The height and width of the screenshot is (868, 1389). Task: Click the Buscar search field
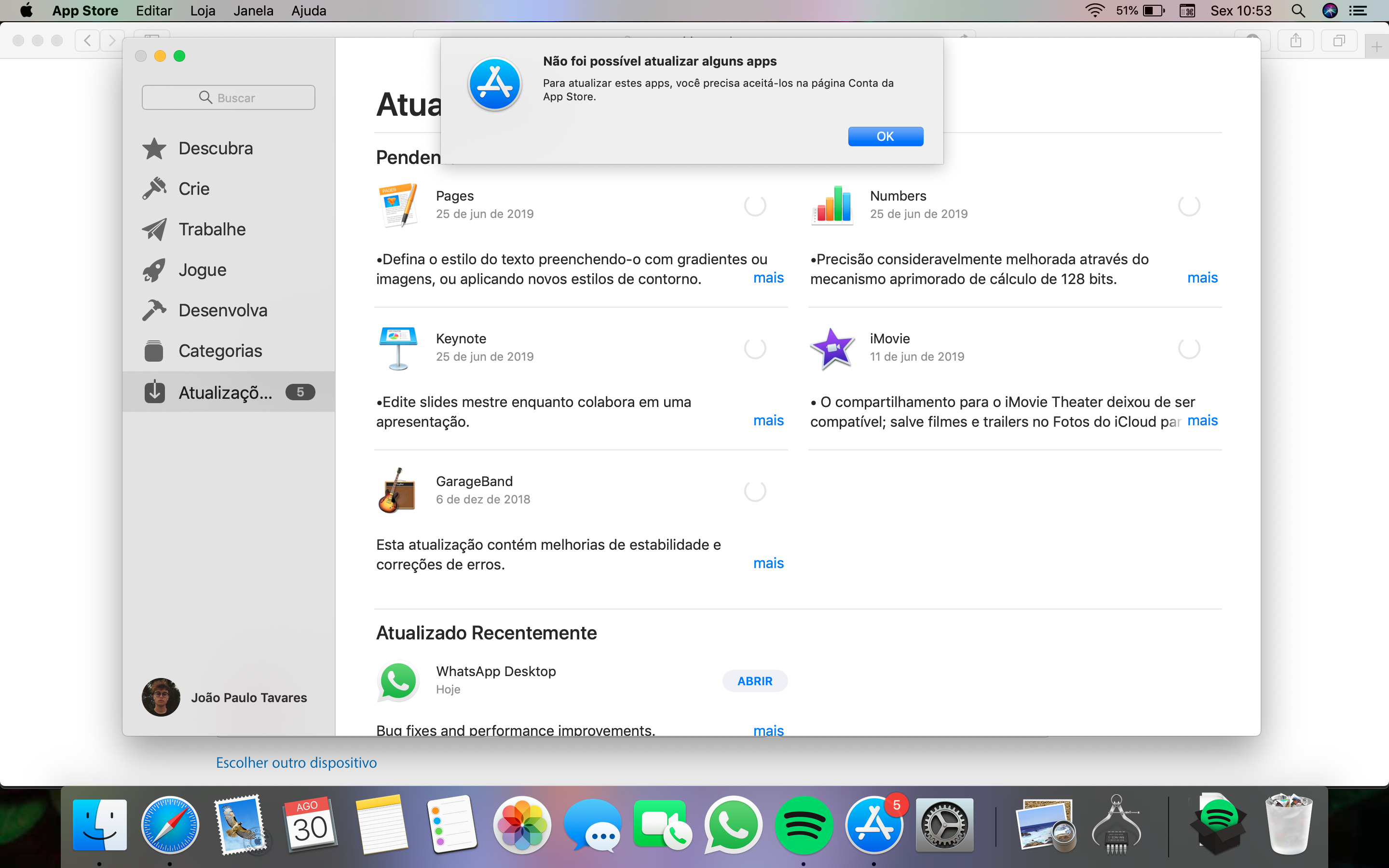tap(229, 97)
